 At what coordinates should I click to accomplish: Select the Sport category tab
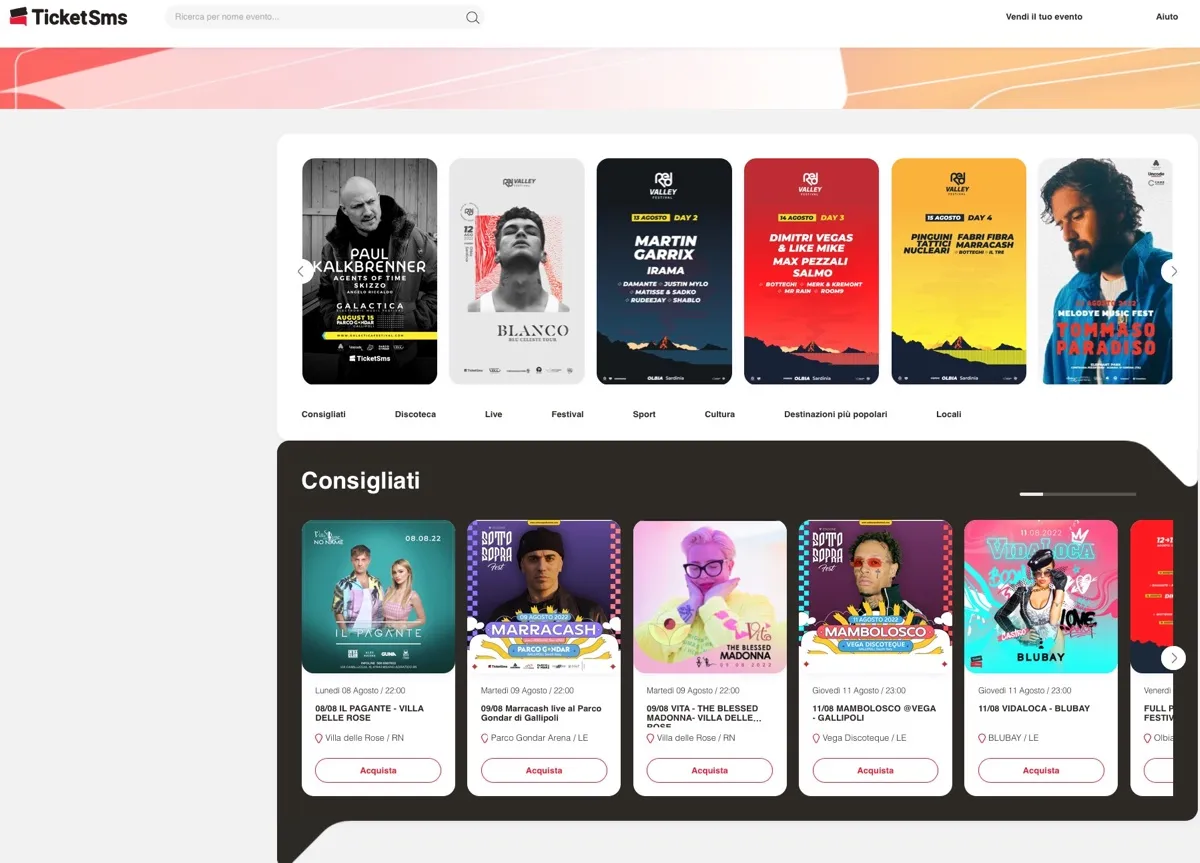644,414
